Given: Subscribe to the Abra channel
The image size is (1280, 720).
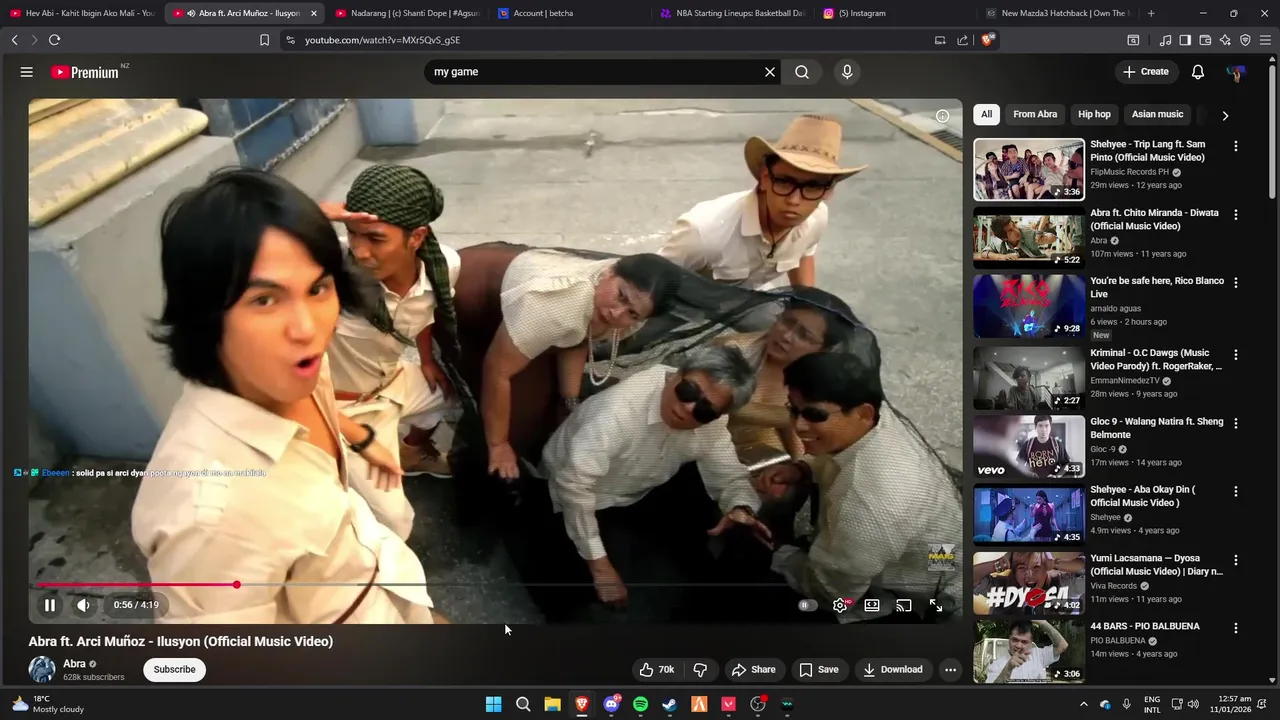Looking at the screenshot, I should pos(175,670).
